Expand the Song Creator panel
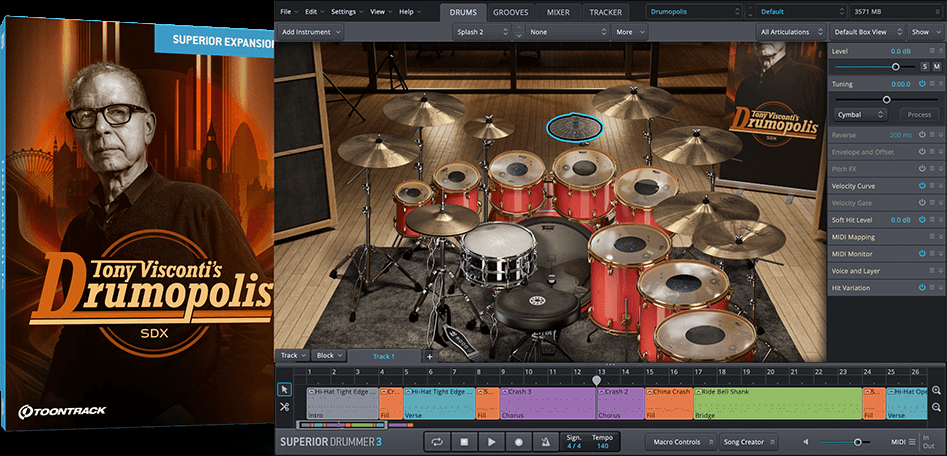947x456 pixels. [748, 442]
